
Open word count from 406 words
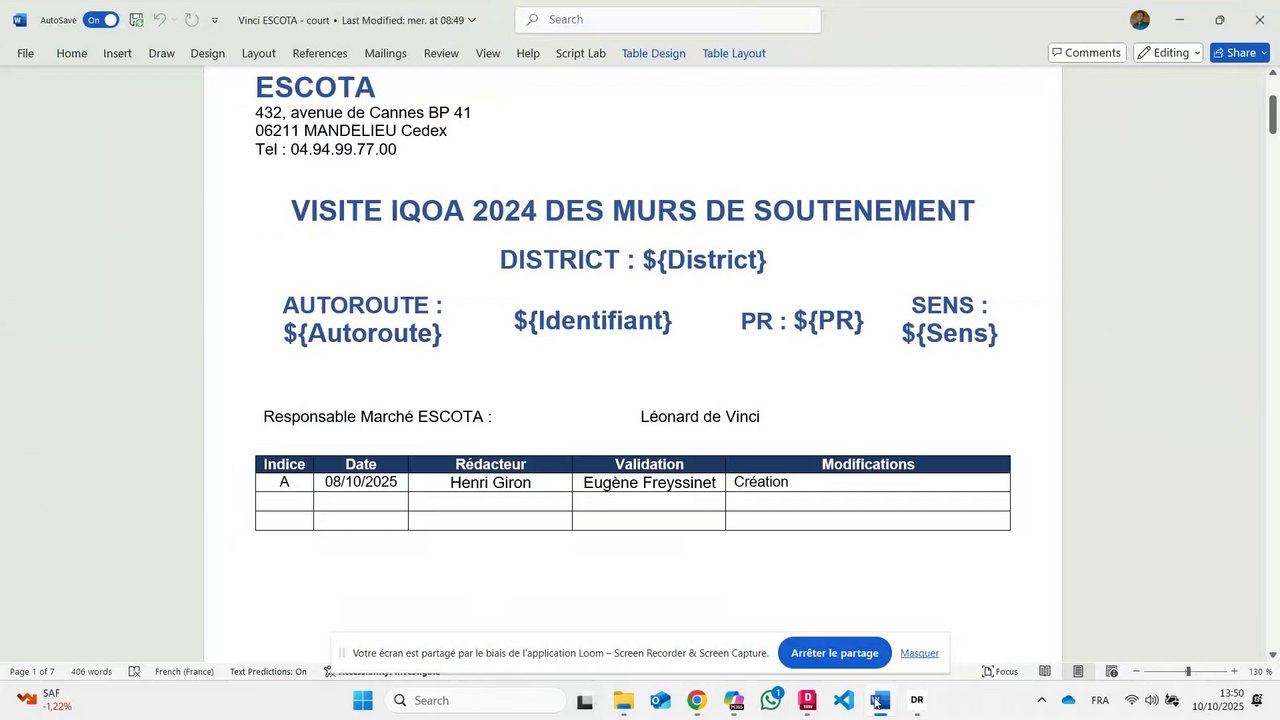tap(91, 671)
